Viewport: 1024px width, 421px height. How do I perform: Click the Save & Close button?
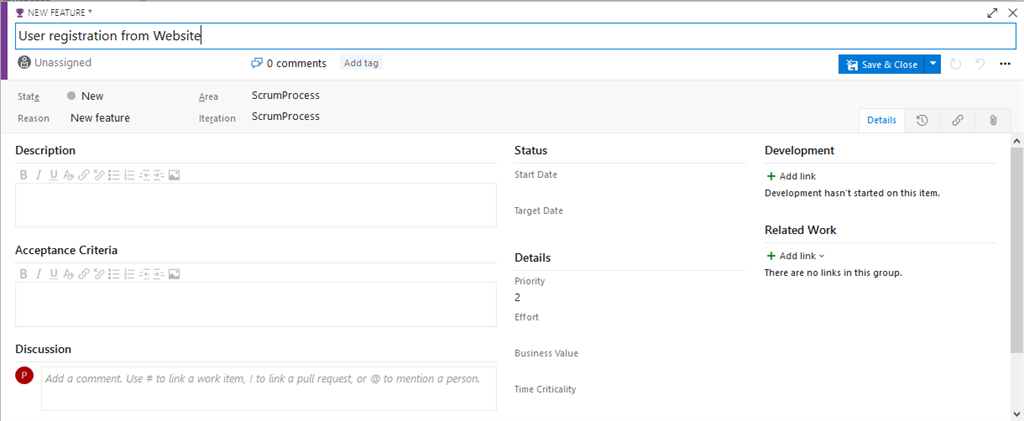[x=881, y=64]
